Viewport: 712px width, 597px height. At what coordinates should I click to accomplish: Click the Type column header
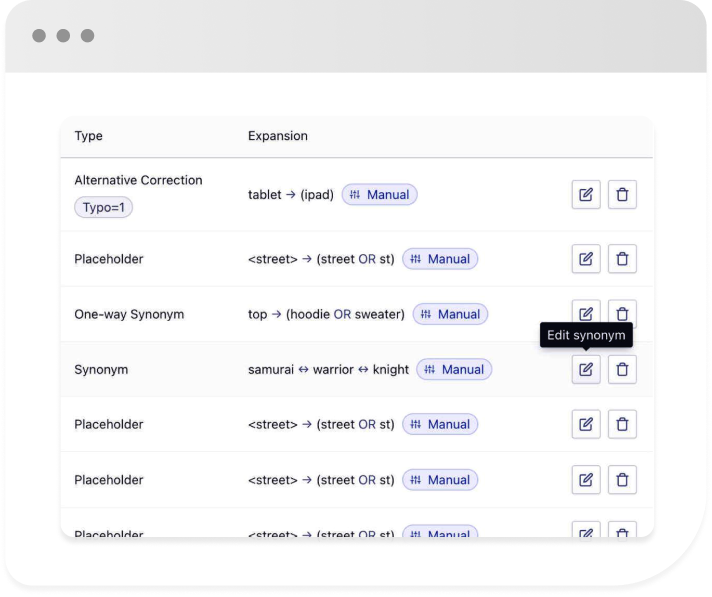pyautogui.click(x=89, y=136)
